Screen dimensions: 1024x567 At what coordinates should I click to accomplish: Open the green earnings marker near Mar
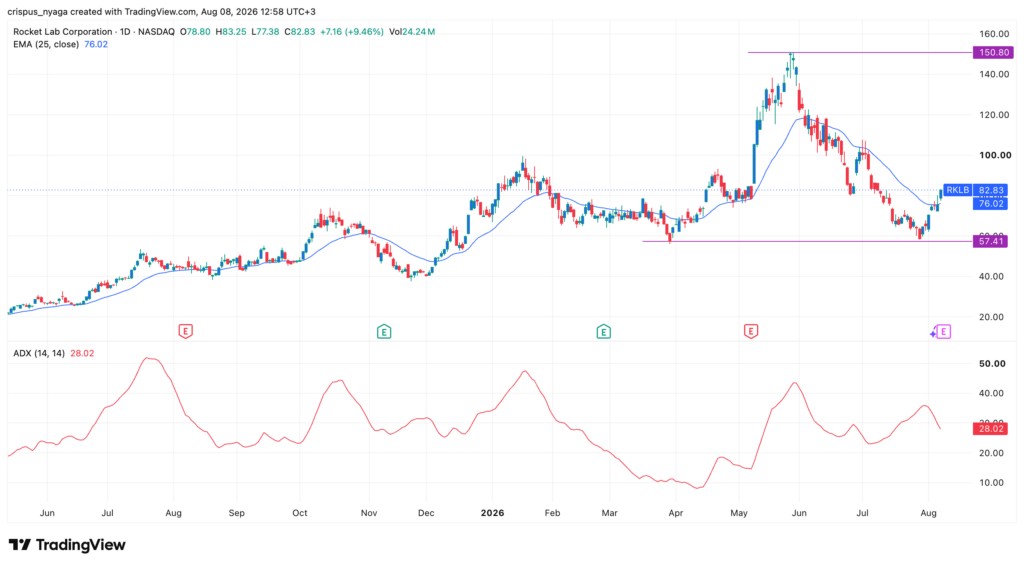603,332
